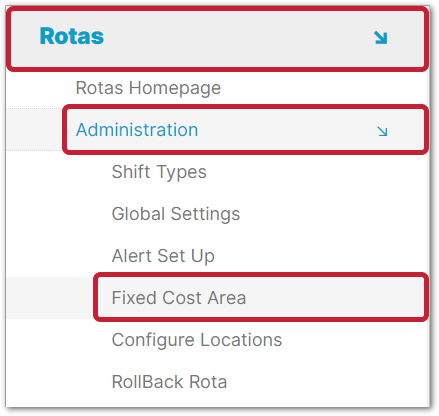
Task: Open the Rotas Homepage link
Action: point(148,88)
